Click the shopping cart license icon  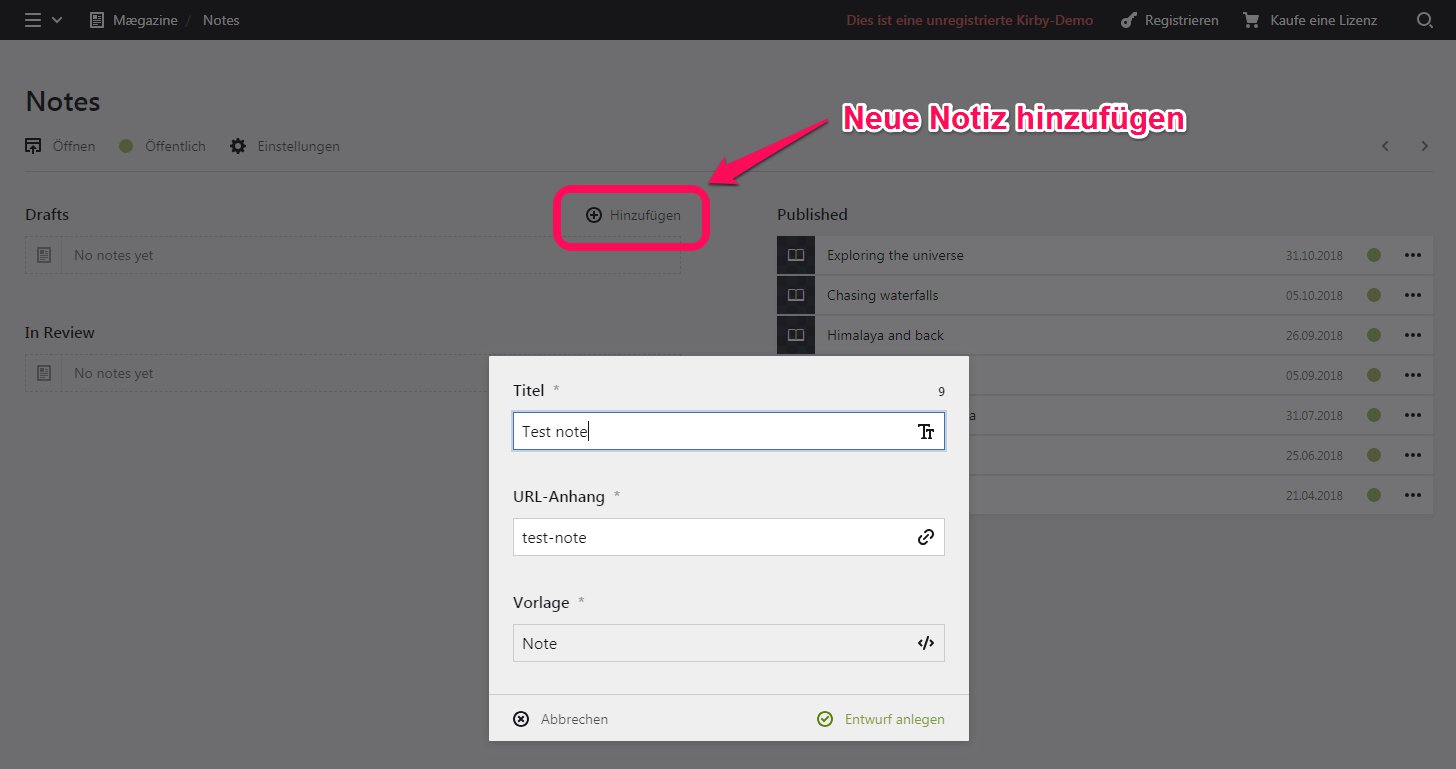[1251, 20]
